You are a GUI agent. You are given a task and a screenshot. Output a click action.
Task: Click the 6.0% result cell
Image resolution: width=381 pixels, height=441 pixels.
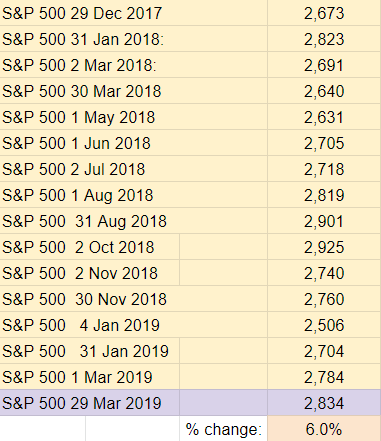pos(324,429)
